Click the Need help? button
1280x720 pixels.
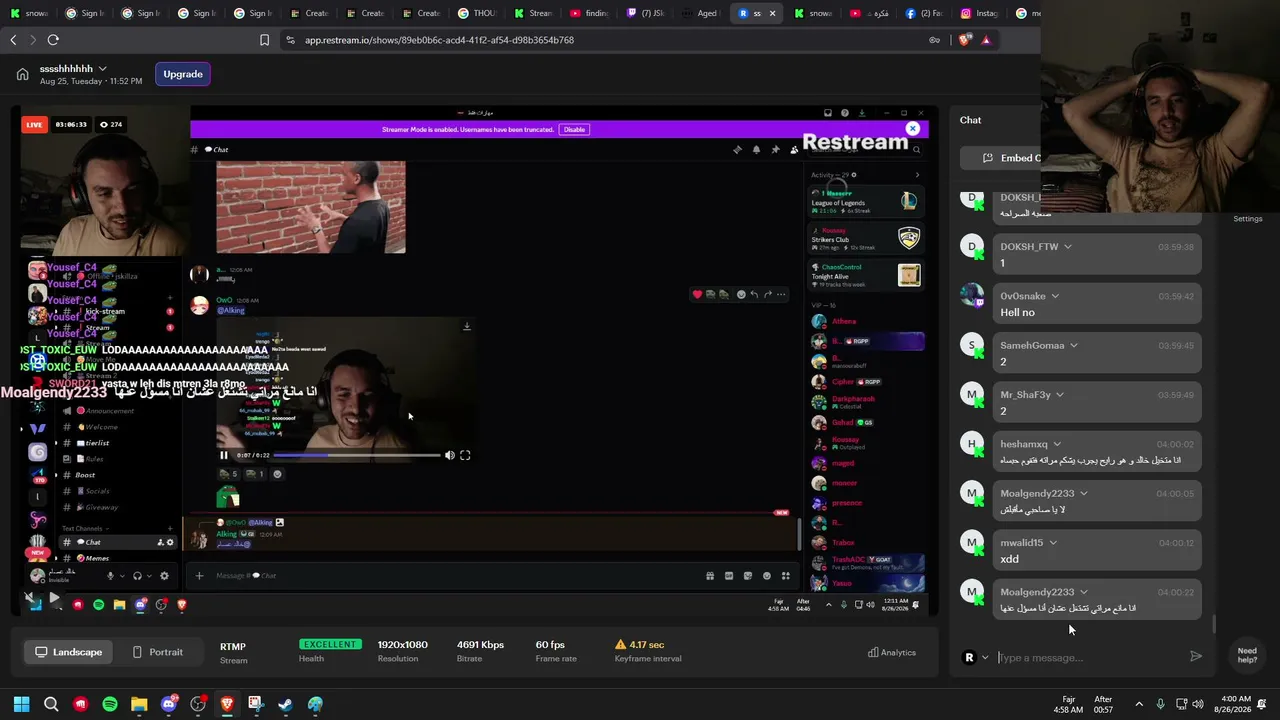(x=1247, y=655)
